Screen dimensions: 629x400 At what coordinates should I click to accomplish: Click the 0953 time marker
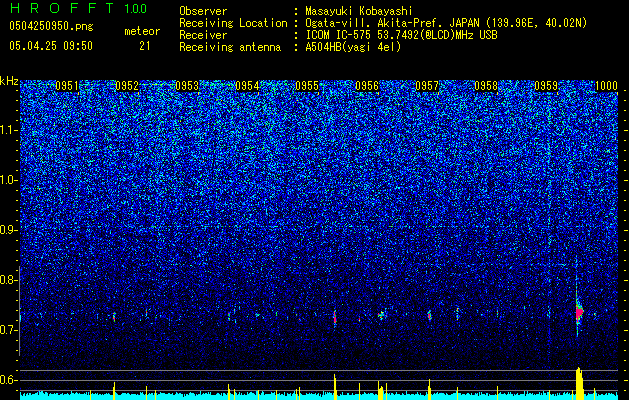pyautogui.click(x=187, y=86)
